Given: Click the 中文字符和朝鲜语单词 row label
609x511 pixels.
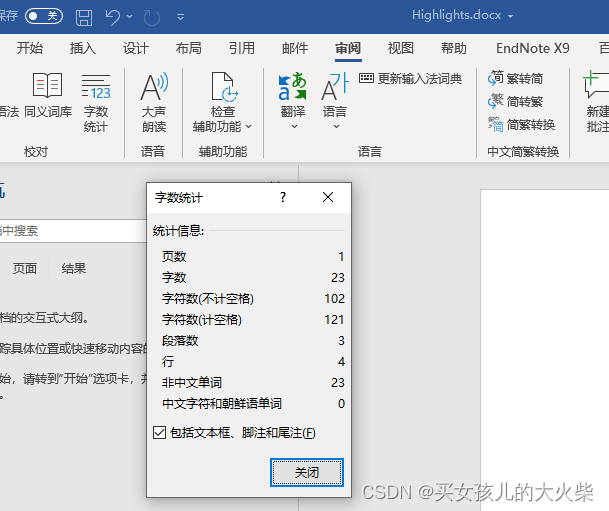Looking at the screenshot, I should (222, 403).
